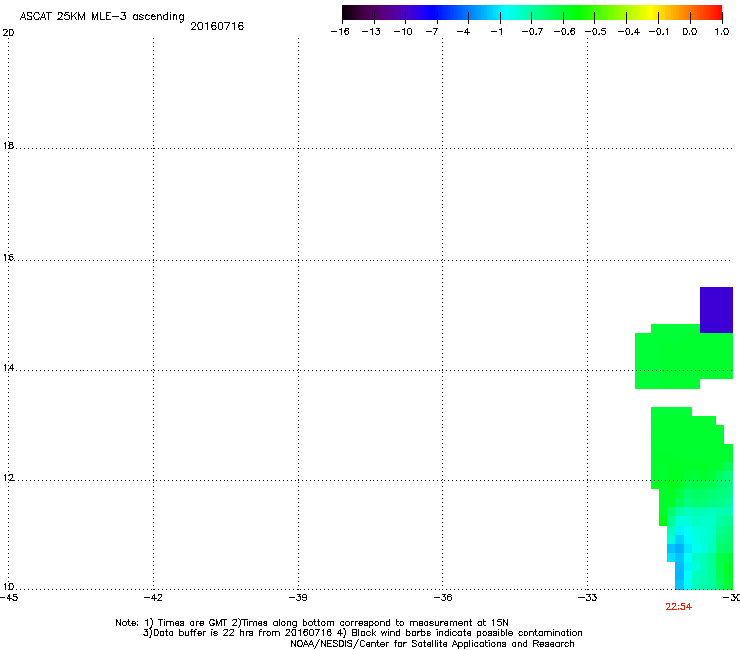Click the latitude 18 axis label
The image size is (740, 650).
coord(8,145)
